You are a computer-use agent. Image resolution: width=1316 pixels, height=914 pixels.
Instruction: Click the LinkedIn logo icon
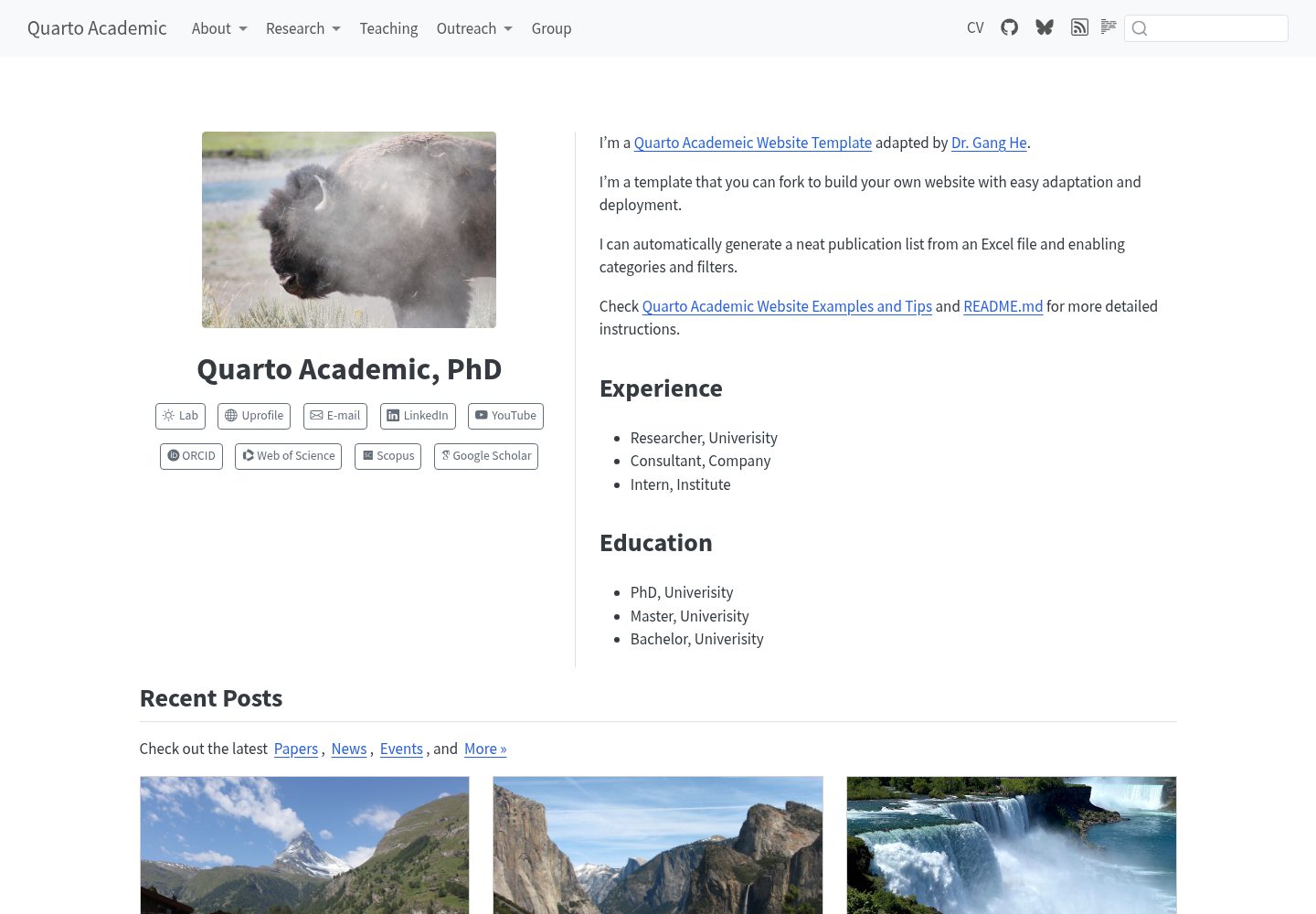coord(393,415)
